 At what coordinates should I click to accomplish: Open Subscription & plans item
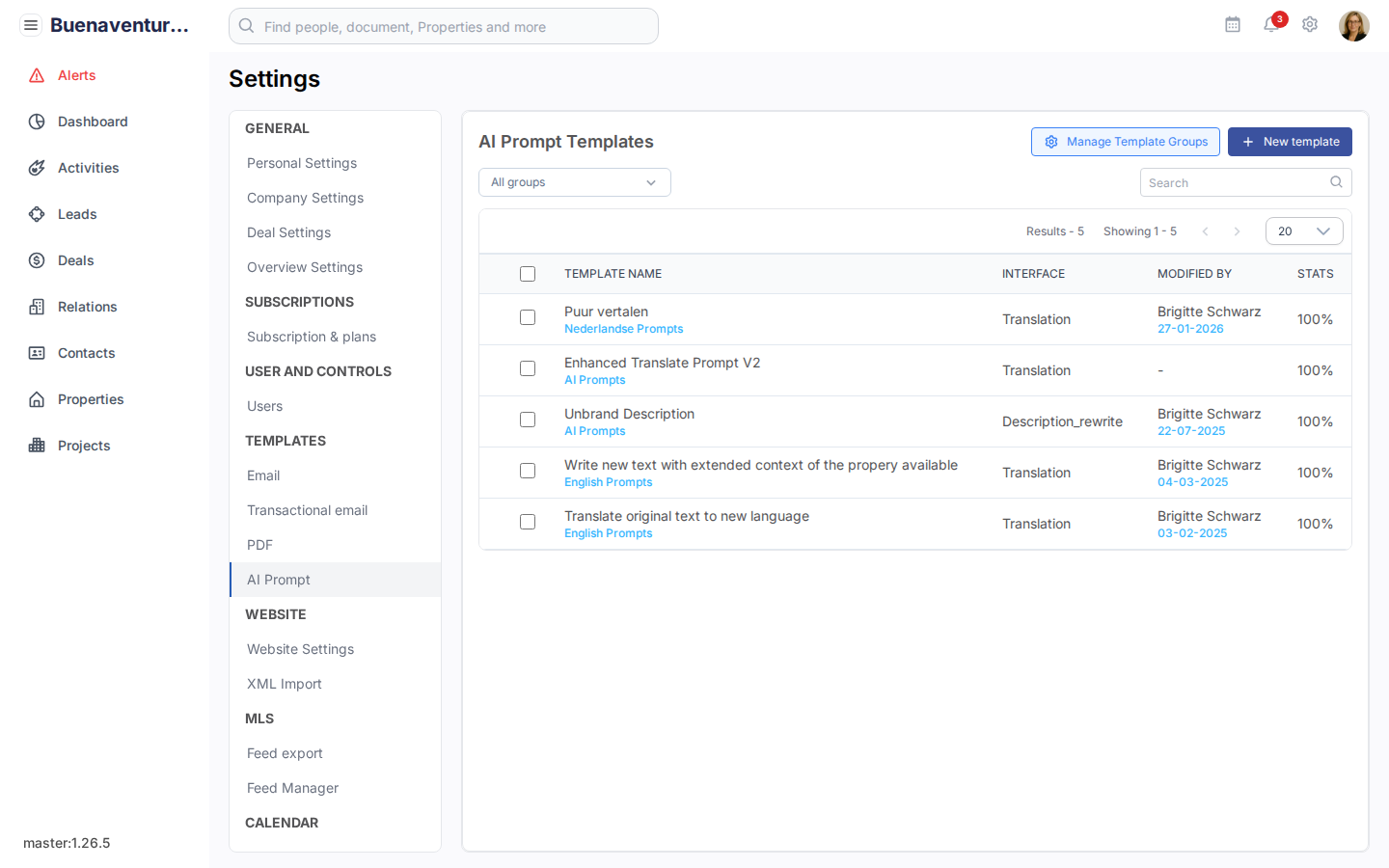[x=335, y=337]
